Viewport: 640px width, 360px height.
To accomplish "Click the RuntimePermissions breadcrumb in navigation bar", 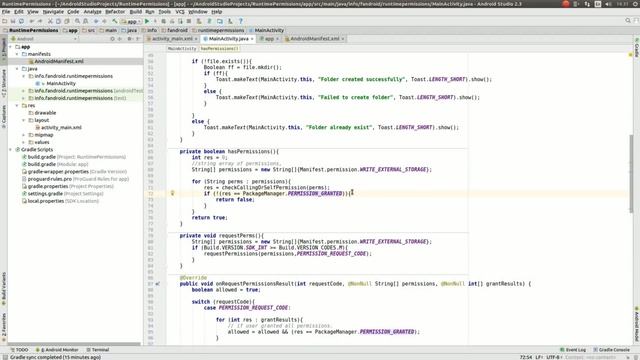I will [x=31, y=30].
